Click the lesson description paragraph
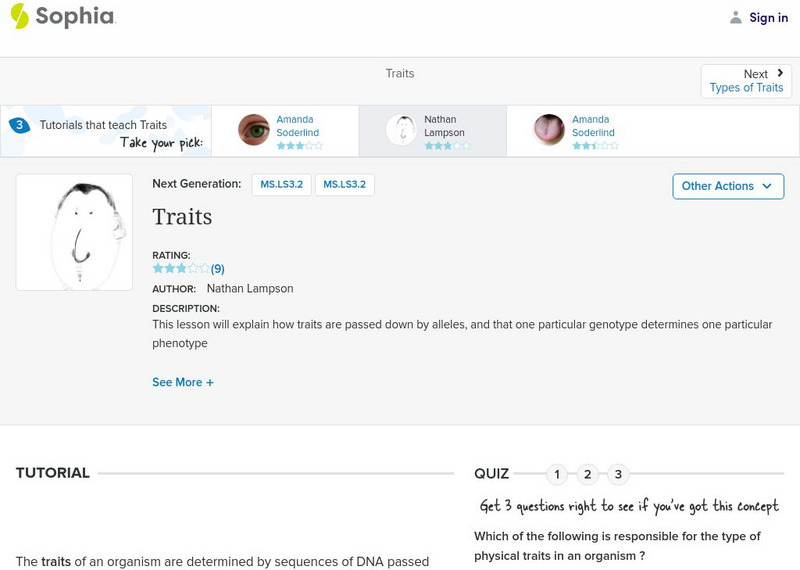This screenshot has width=800, height=570. click(x=462, y=334)
